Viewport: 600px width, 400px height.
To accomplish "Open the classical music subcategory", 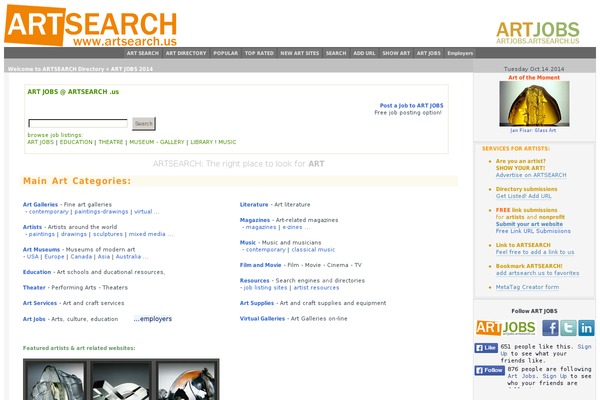I will coord(313,250).
